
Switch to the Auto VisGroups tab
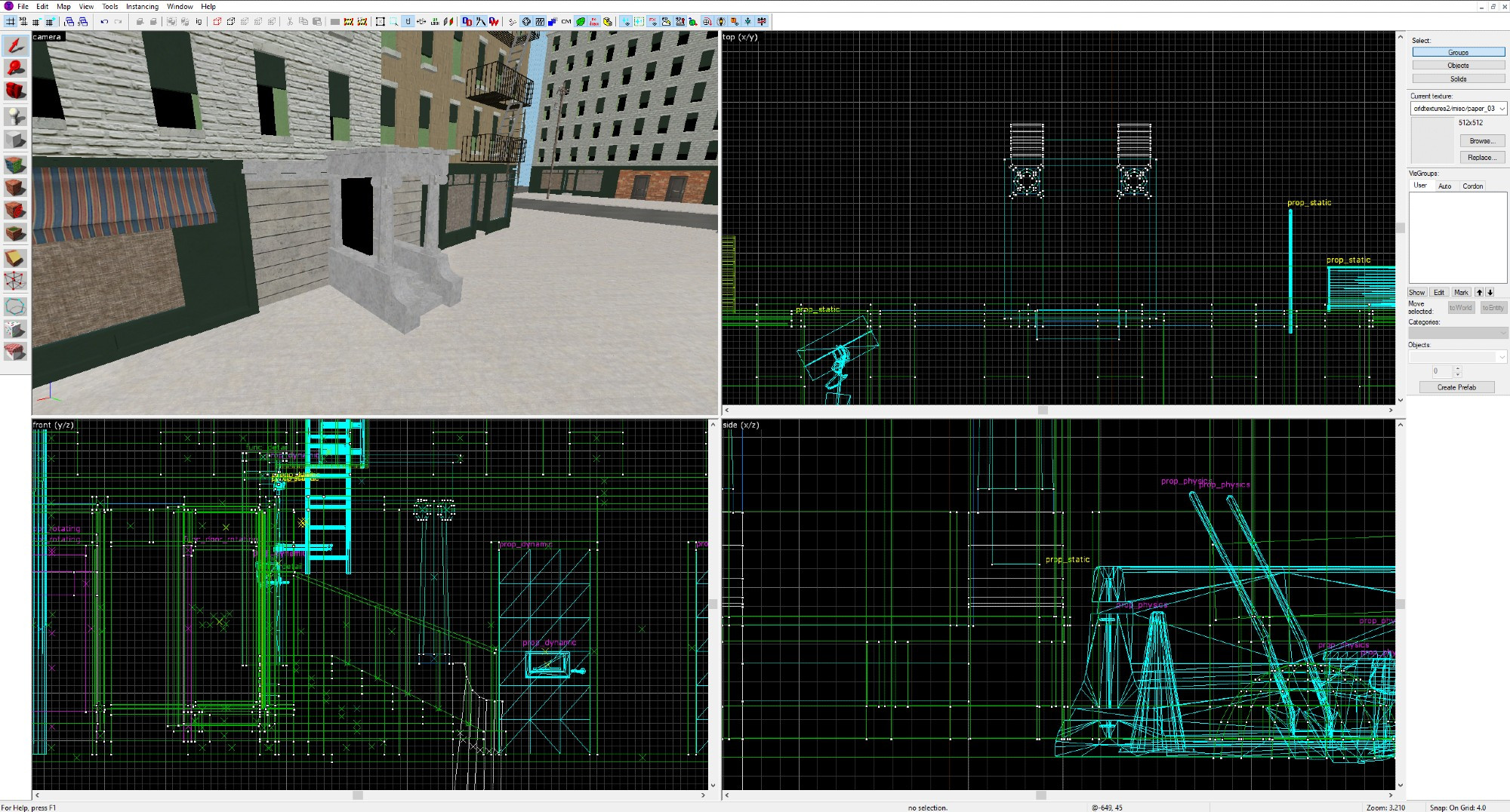click(1444, 186)
